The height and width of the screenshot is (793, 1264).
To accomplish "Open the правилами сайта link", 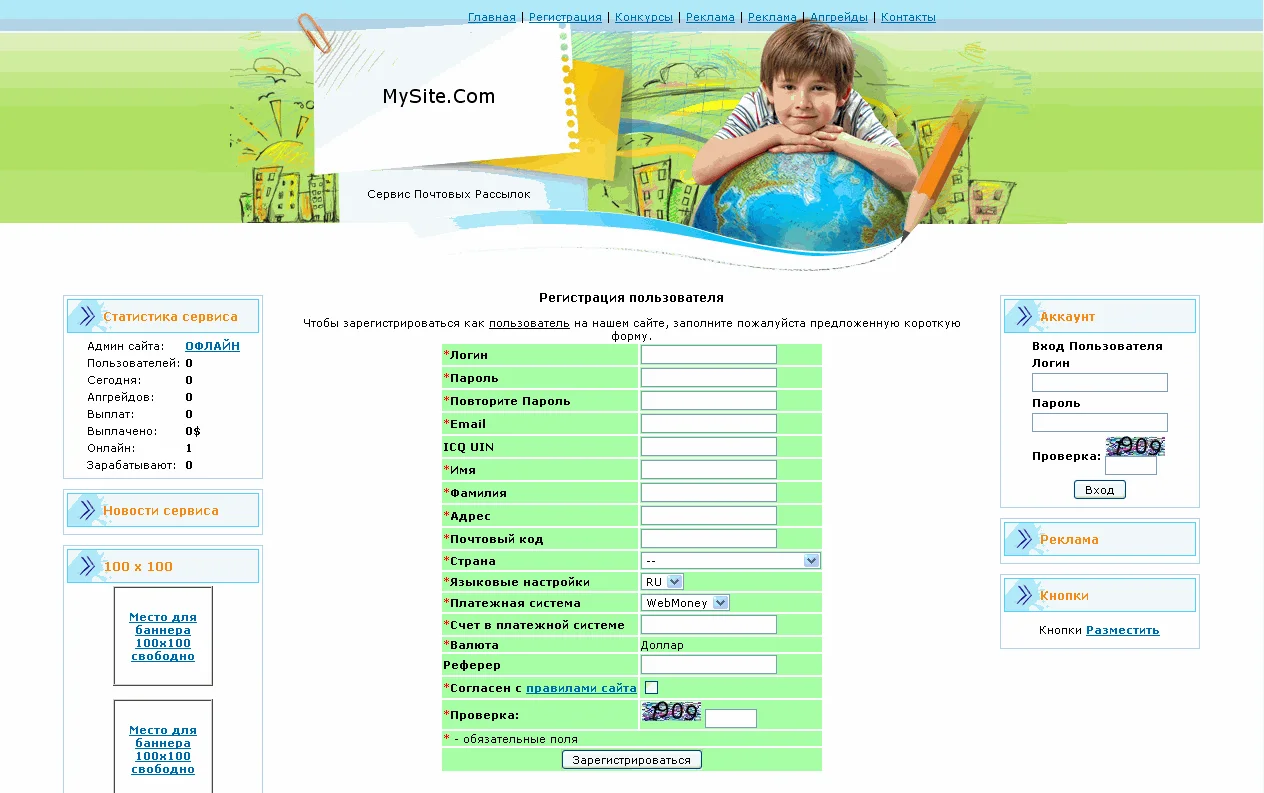I will point(581,688).
